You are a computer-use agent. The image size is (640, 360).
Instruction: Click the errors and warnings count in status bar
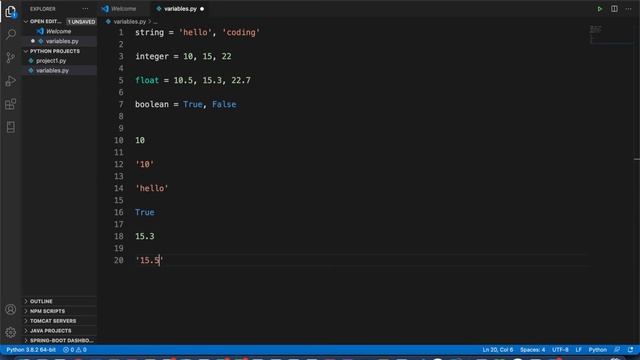(75, 350)
